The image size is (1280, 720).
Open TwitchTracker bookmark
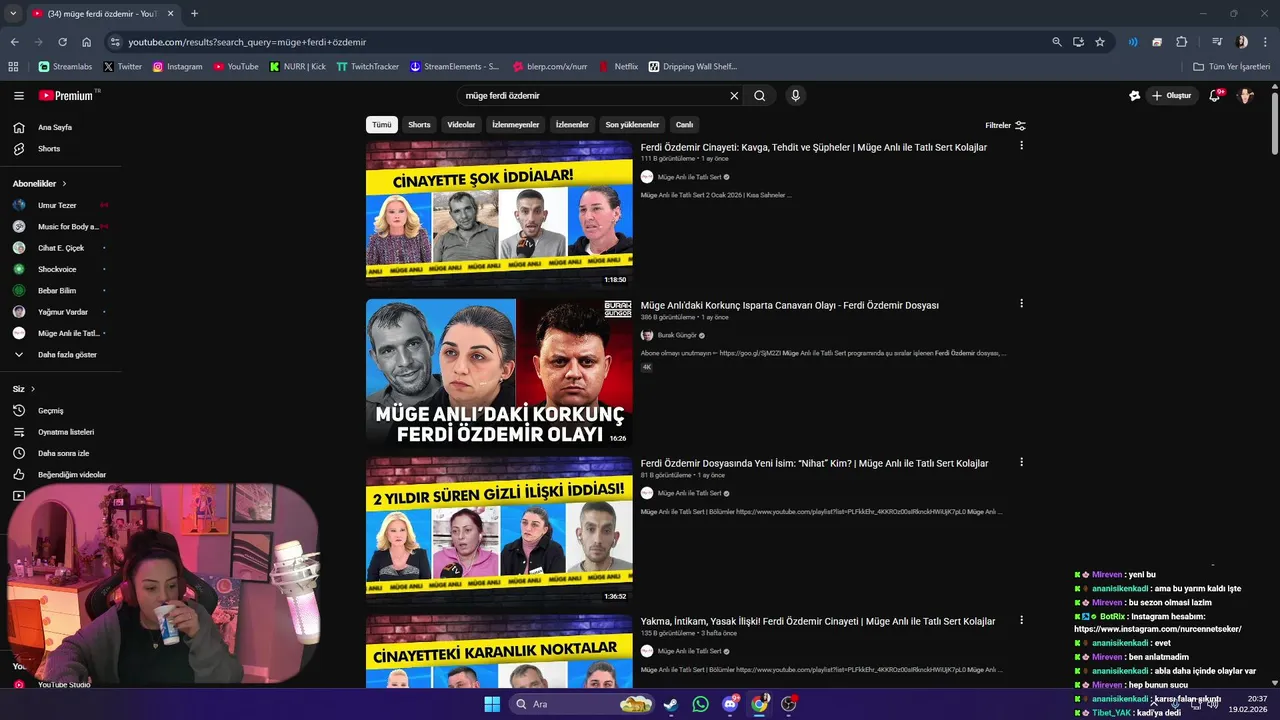367,67
